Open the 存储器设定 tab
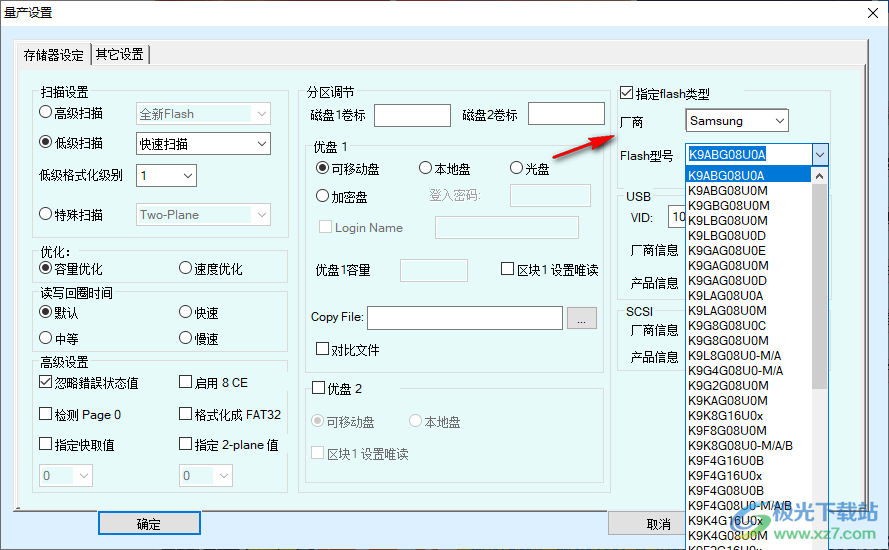The image size is (889, 550). [x=53, y=55]
